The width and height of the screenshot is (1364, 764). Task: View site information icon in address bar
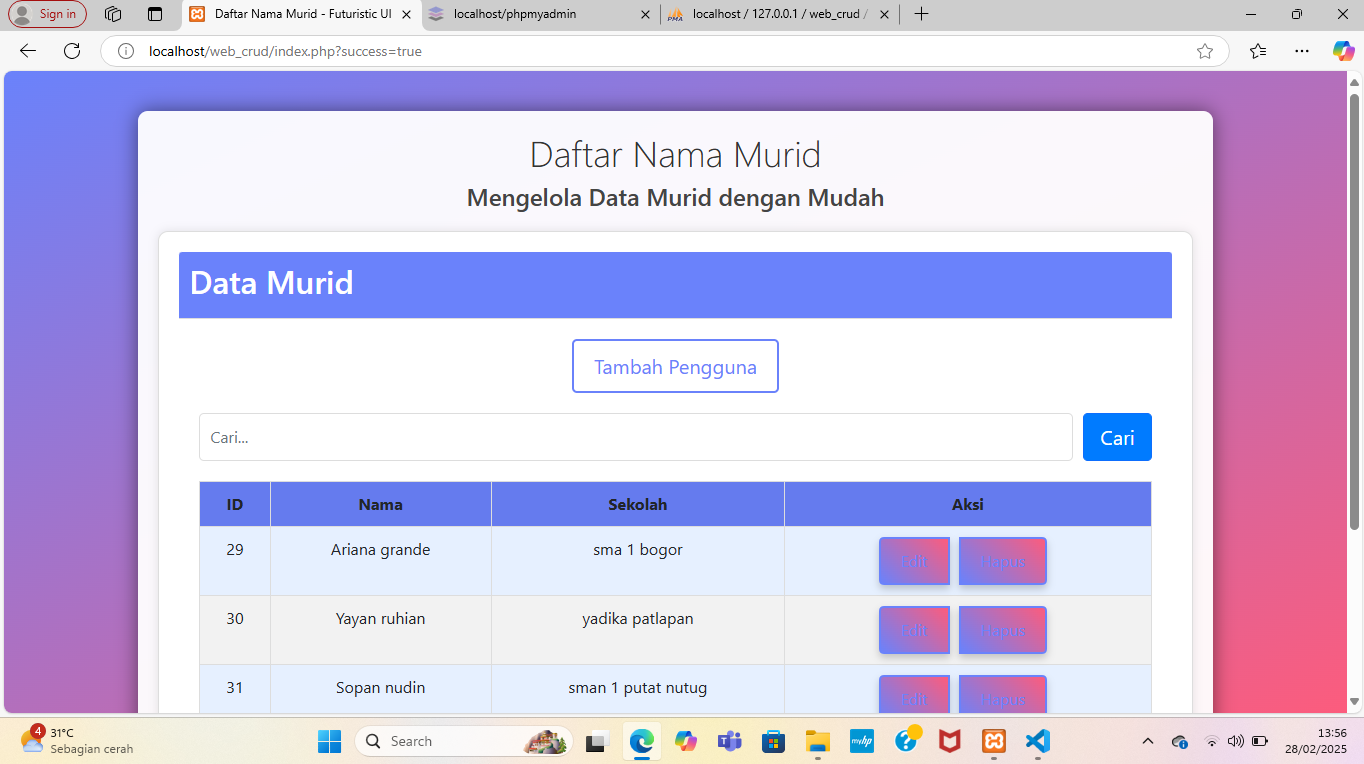[126, 51]
